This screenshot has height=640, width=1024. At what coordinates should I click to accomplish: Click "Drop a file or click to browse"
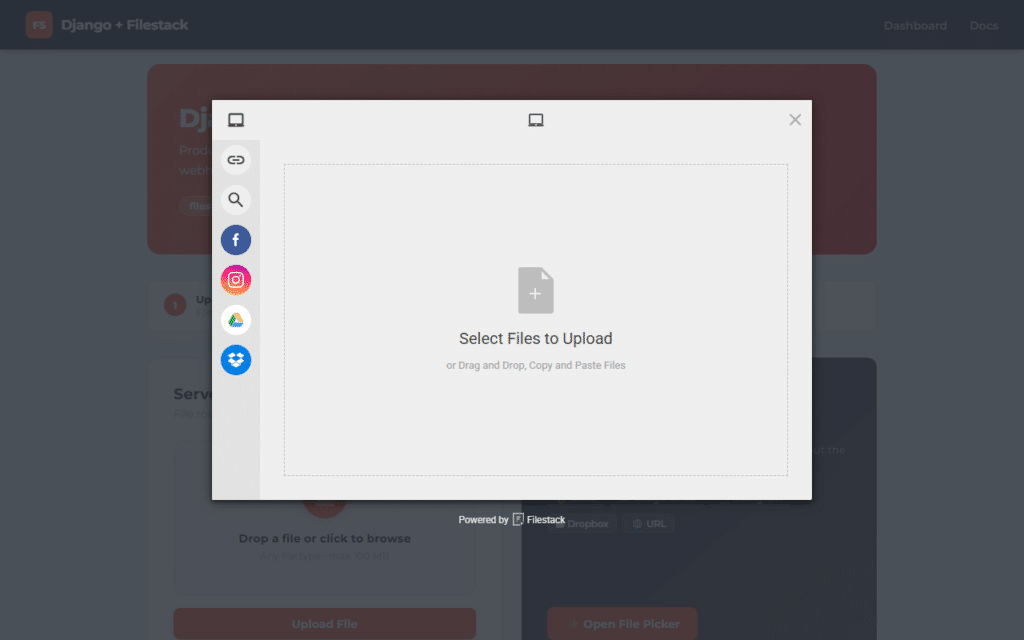[x=325, y=538]
